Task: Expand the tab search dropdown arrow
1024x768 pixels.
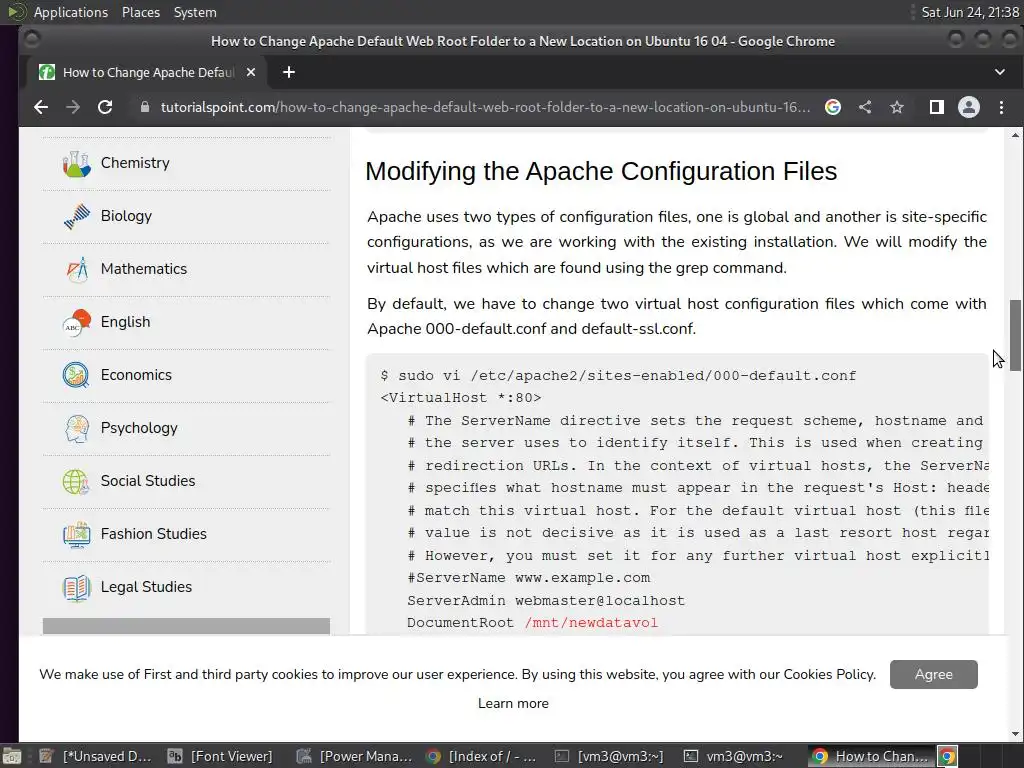Action: point(999,72)
